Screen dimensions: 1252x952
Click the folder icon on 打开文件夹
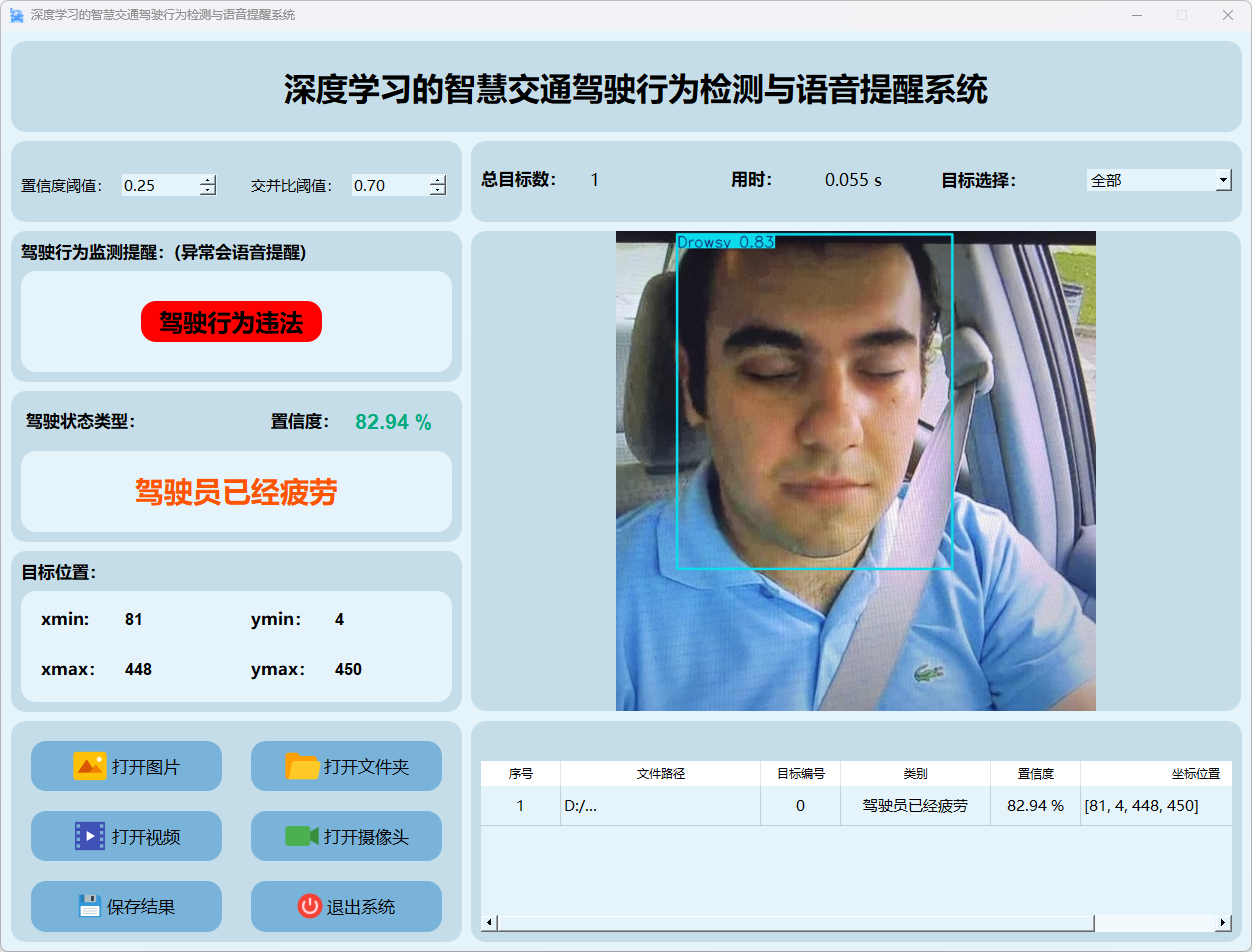coord(302,766)
